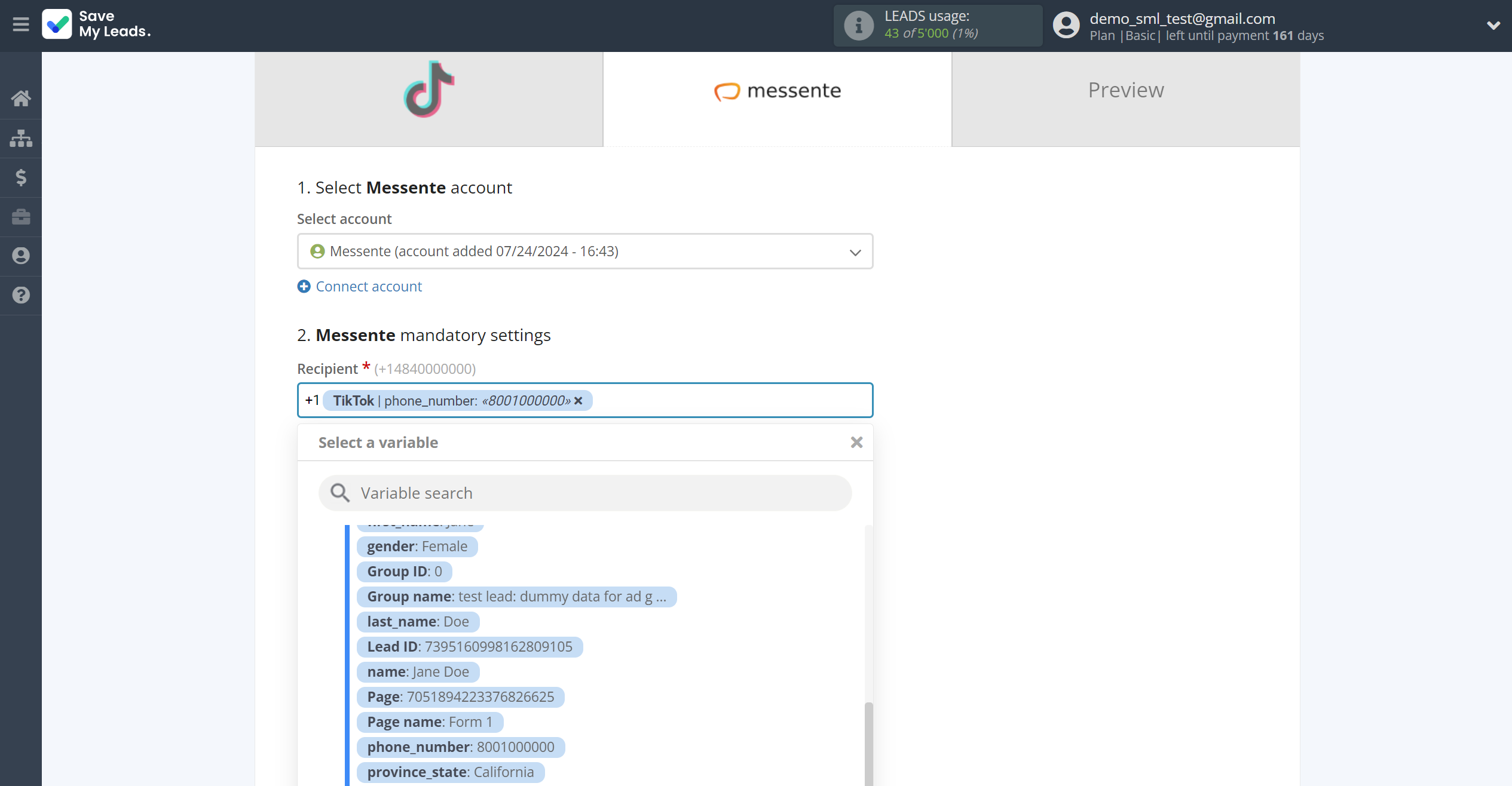This screenshot has width=1512, height=786.
Task: Click the SaveMyLeads logo
Action: click(96, 24)
